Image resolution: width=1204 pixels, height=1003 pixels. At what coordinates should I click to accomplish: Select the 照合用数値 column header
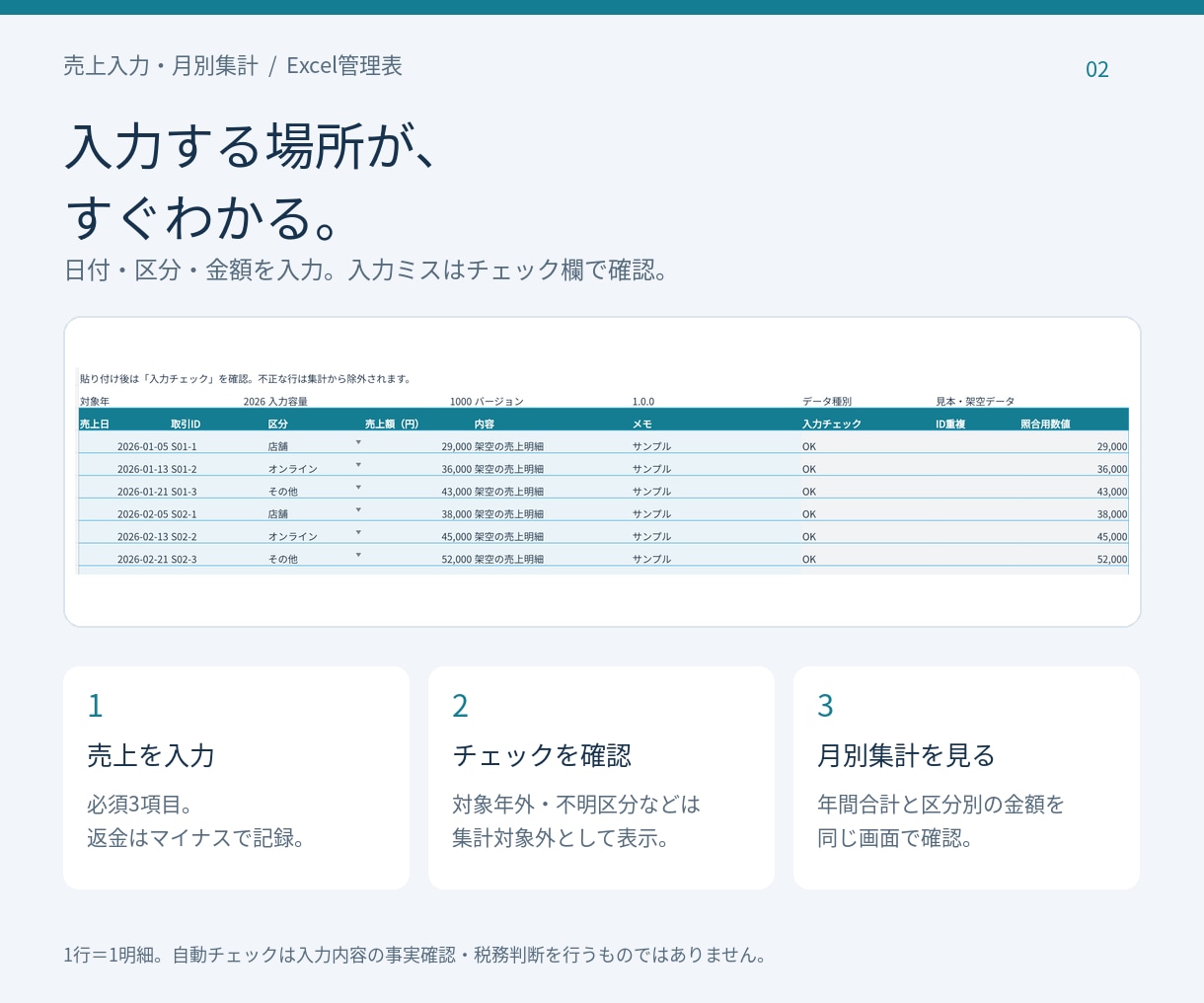pos(1045,424)
